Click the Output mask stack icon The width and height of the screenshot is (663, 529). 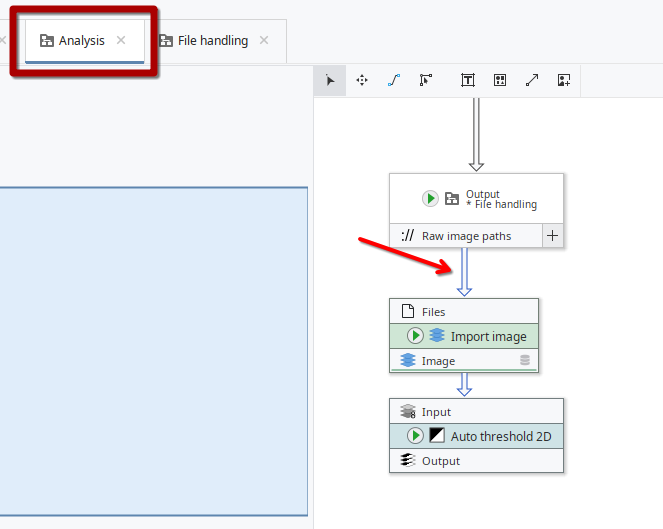pos(408,460)
